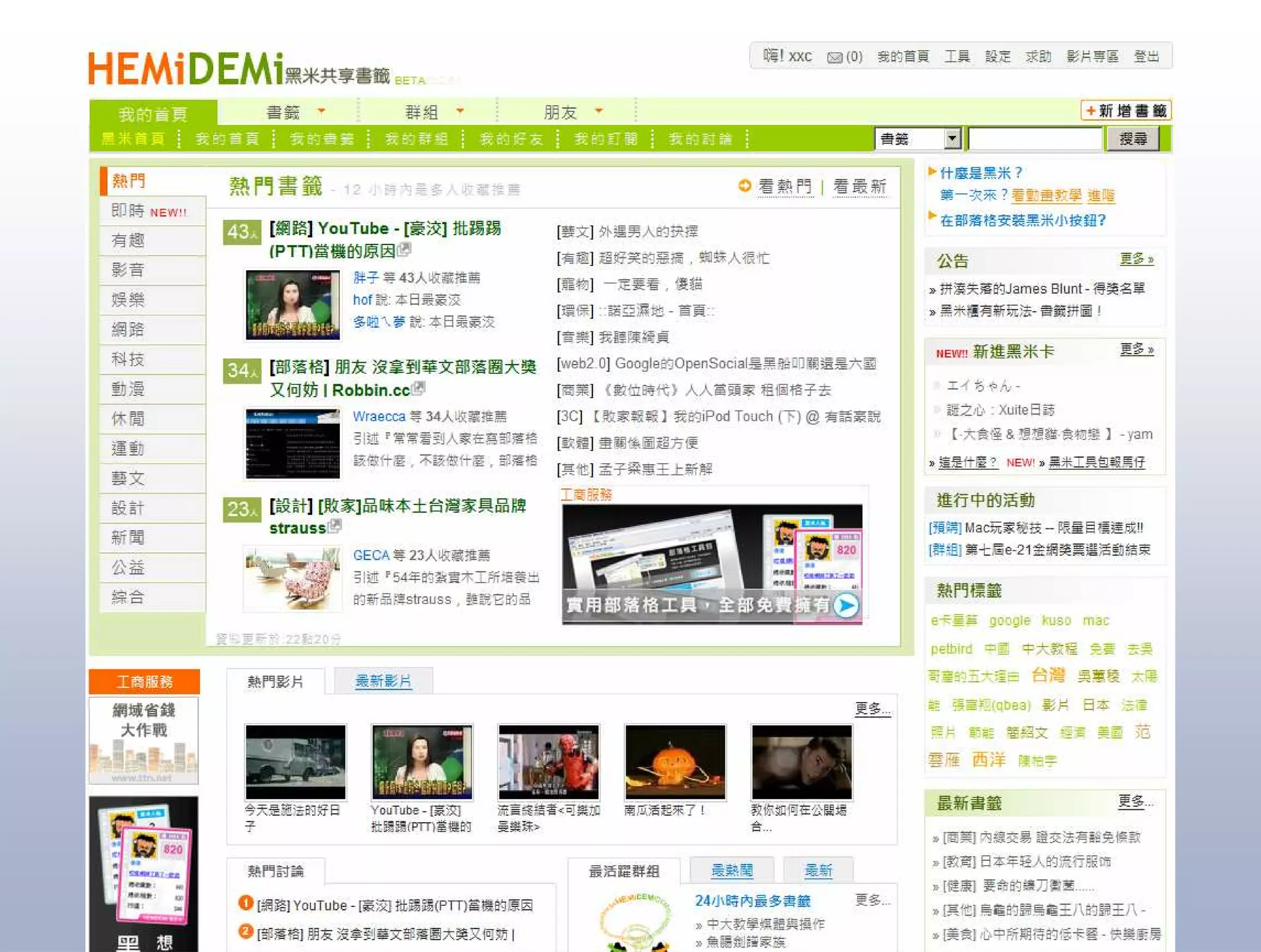This screenshot has width=1261, height=952.
Task: Click the 搜尋 search button
Action: point(1133,139)
